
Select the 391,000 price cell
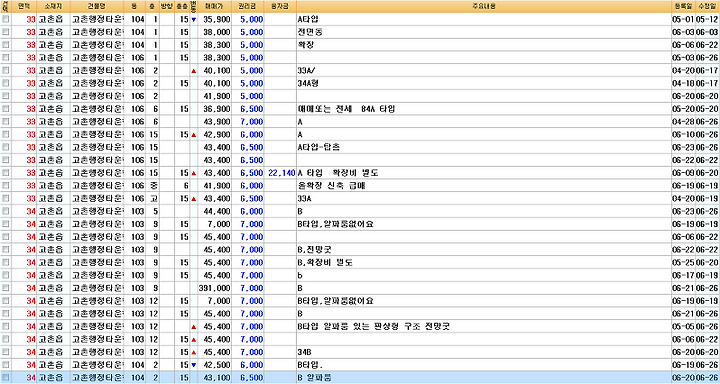pyautogui.click(x=214, y=288)
